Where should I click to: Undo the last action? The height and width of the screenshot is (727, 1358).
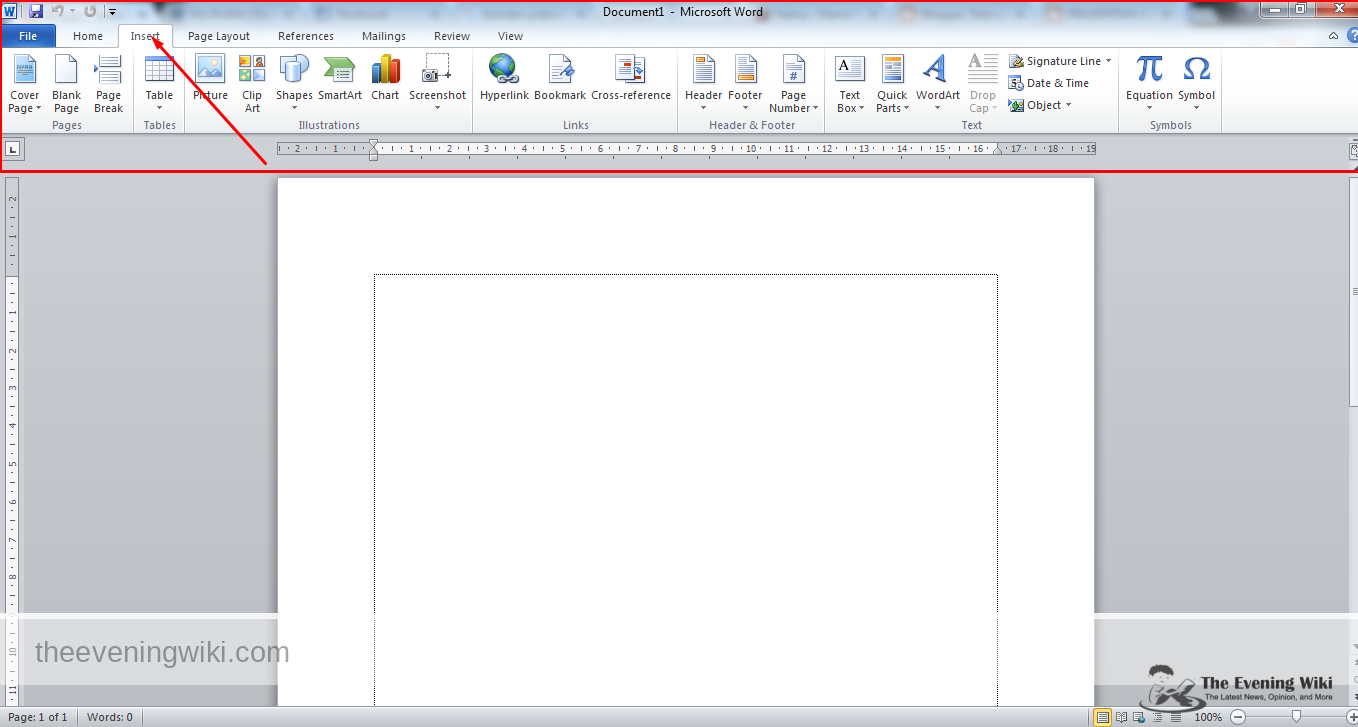click(x=58, y=11)
